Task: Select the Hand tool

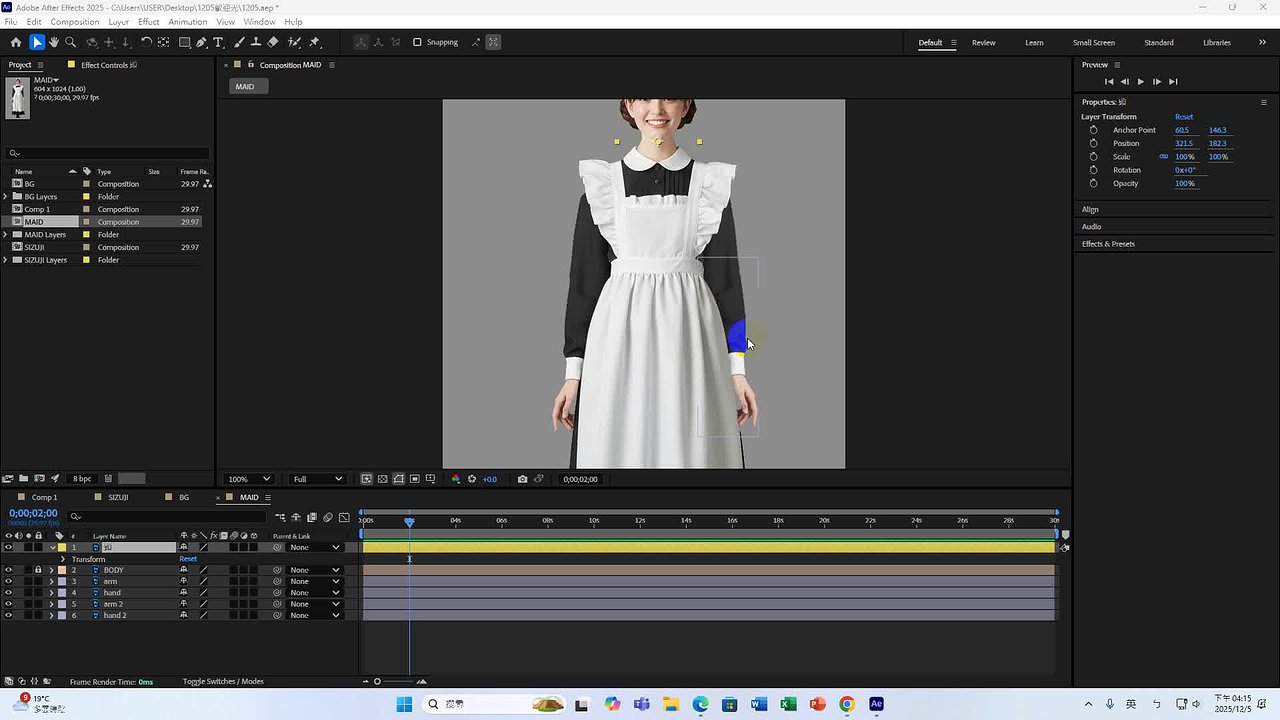Action: [54, 42]
